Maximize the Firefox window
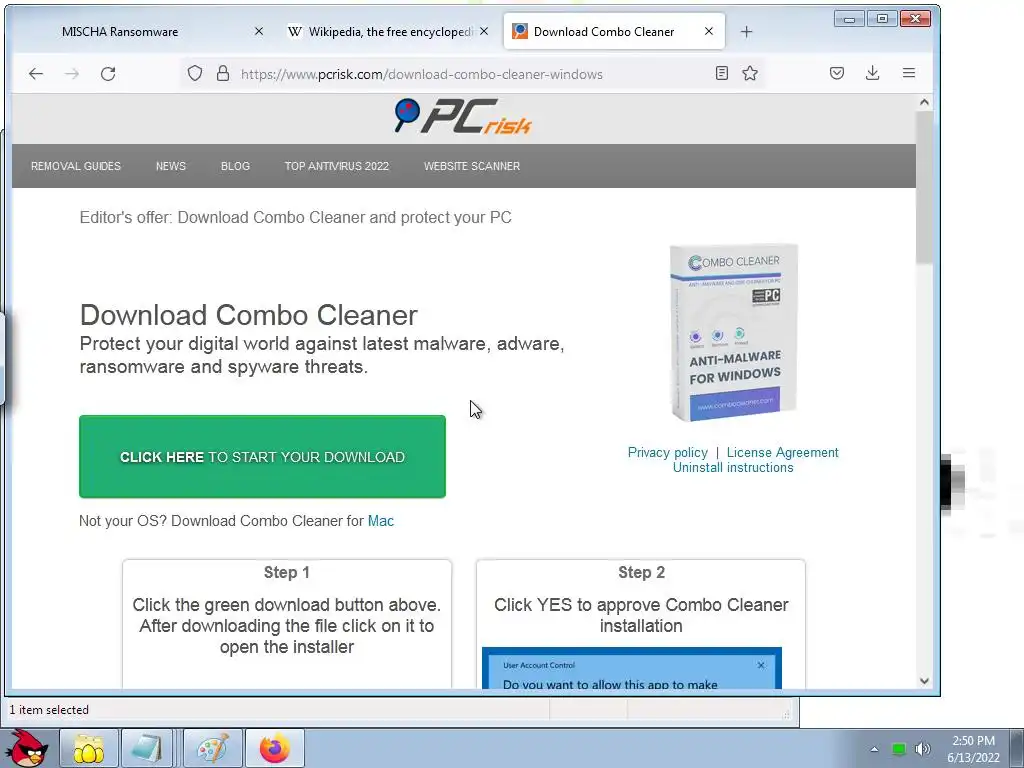This screenshot has width=1024, height=768. click(882, 19)
